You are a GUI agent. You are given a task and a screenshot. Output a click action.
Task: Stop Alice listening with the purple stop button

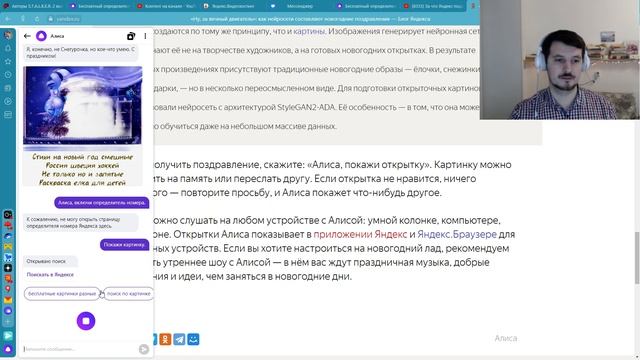point(86,321)
